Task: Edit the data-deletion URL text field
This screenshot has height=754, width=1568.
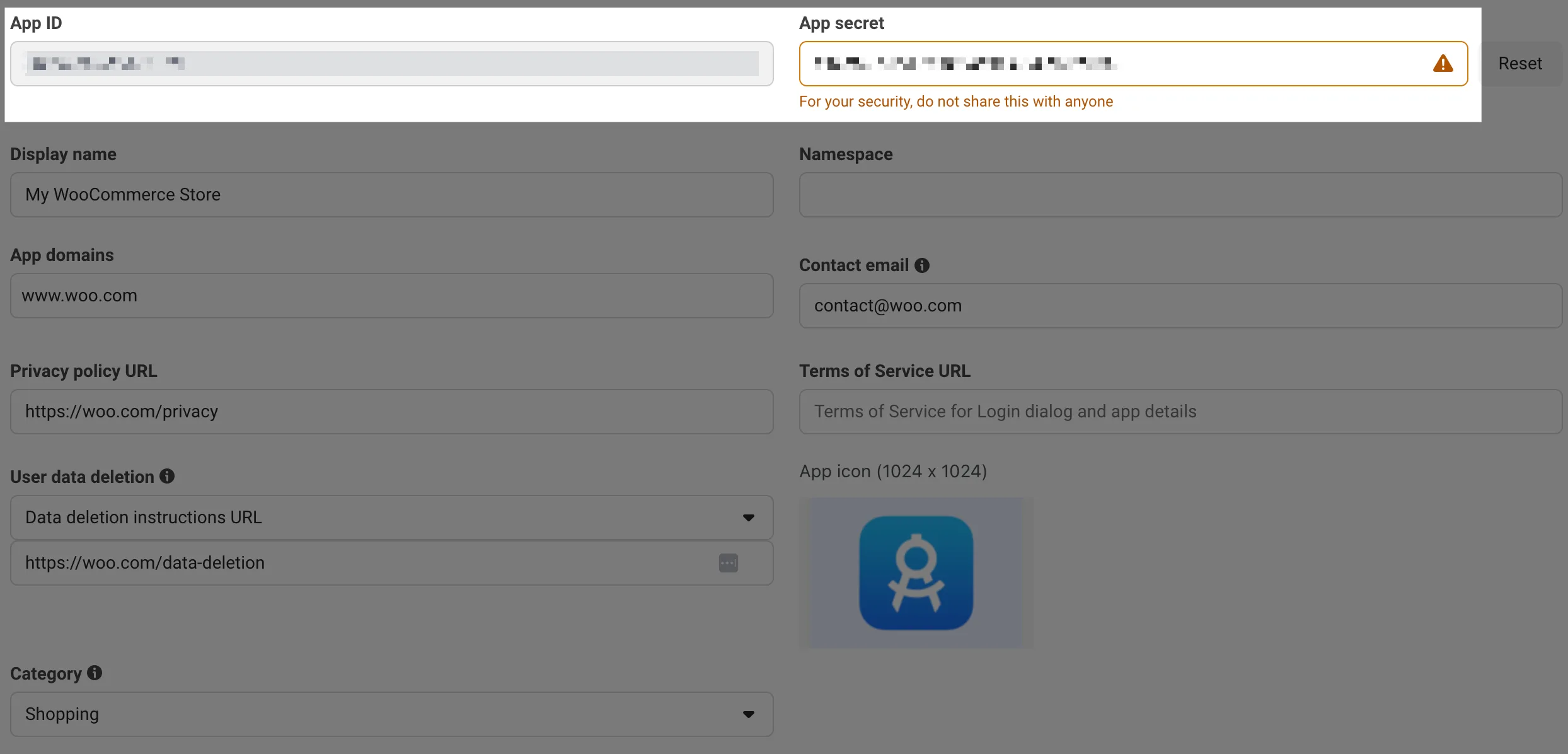Action: [x=392, y=563]
